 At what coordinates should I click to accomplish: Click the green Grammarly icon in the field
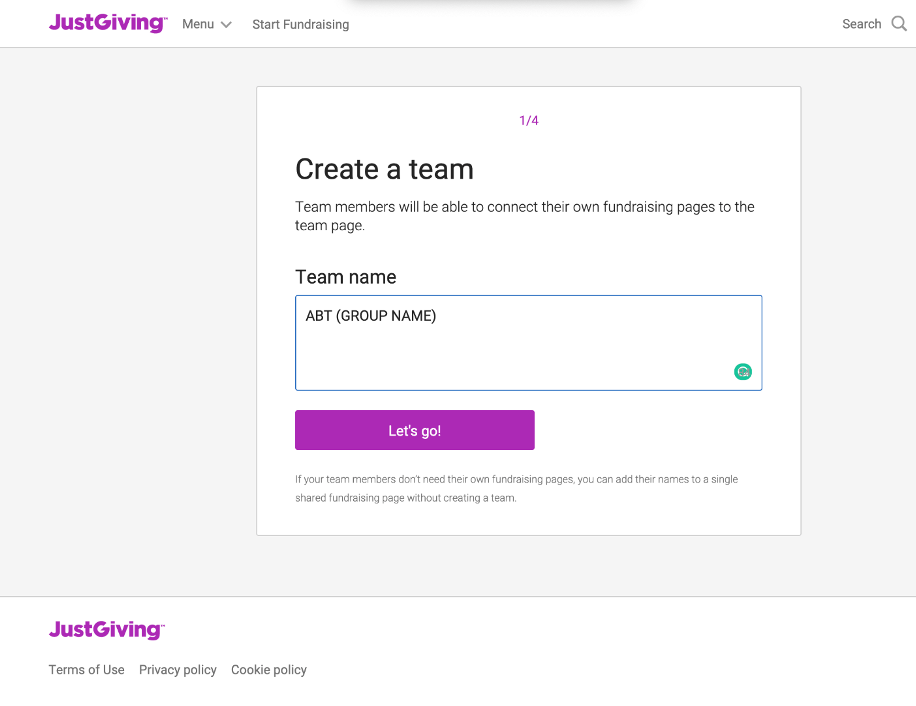pyautogui.click(x=742, y=371)
